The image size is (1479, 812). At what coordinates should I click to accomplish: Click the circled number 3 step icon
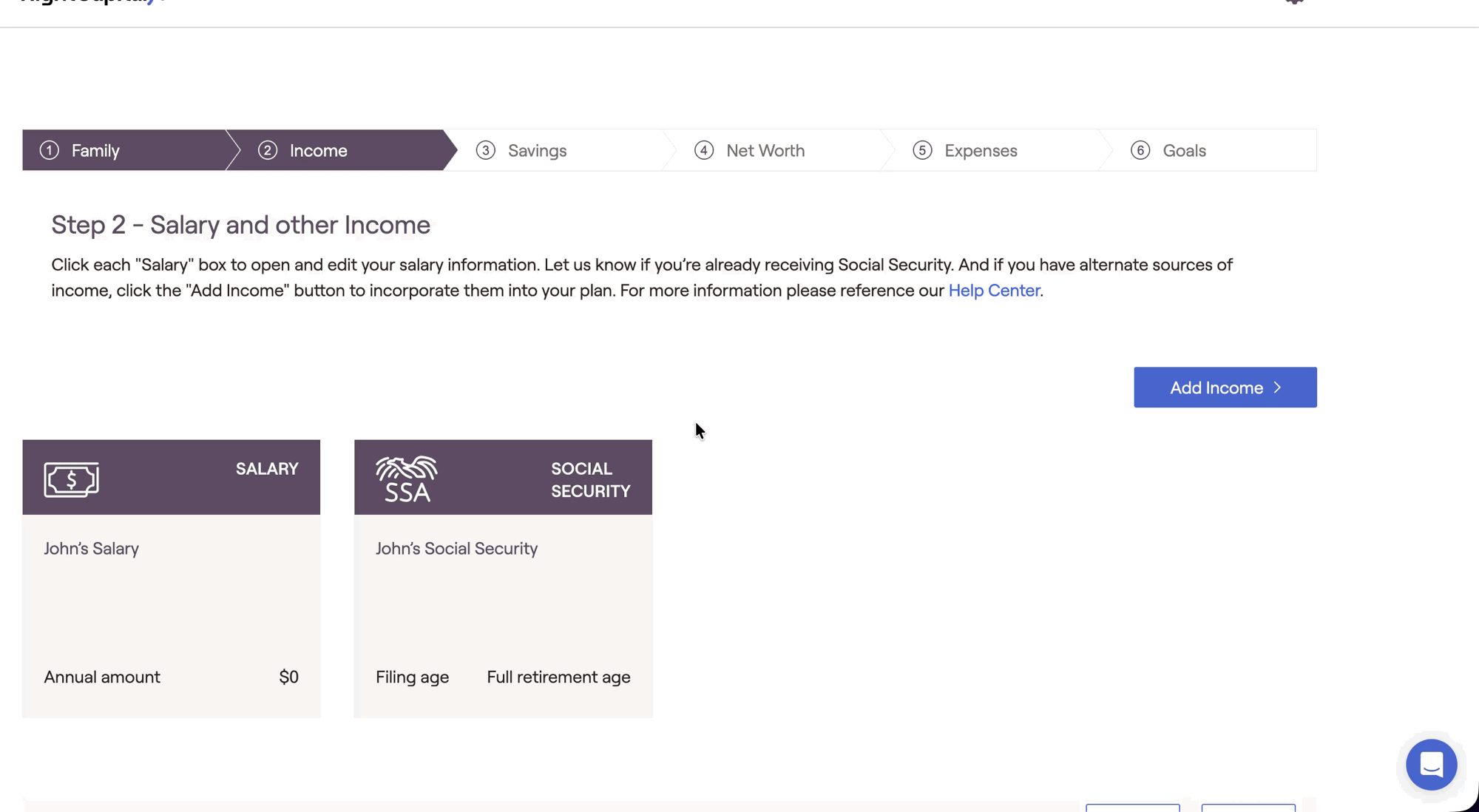485,150
